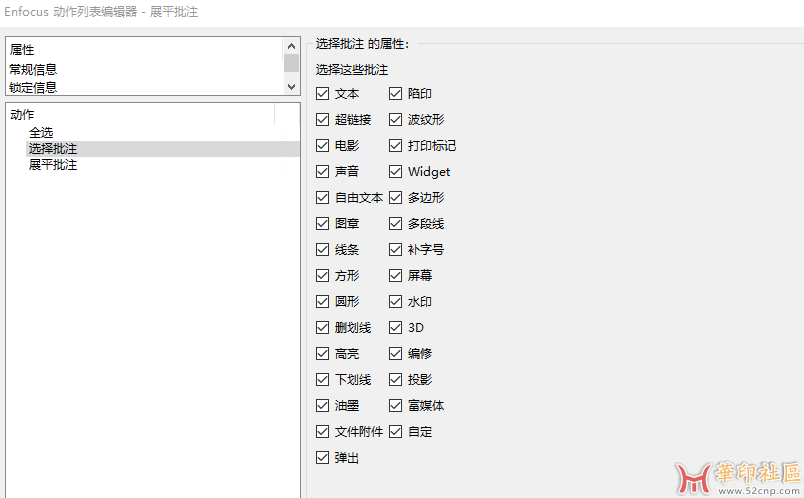Open 常规信息 in the properties list
Viewport: 804px width, 498px height.
point(33,69)
